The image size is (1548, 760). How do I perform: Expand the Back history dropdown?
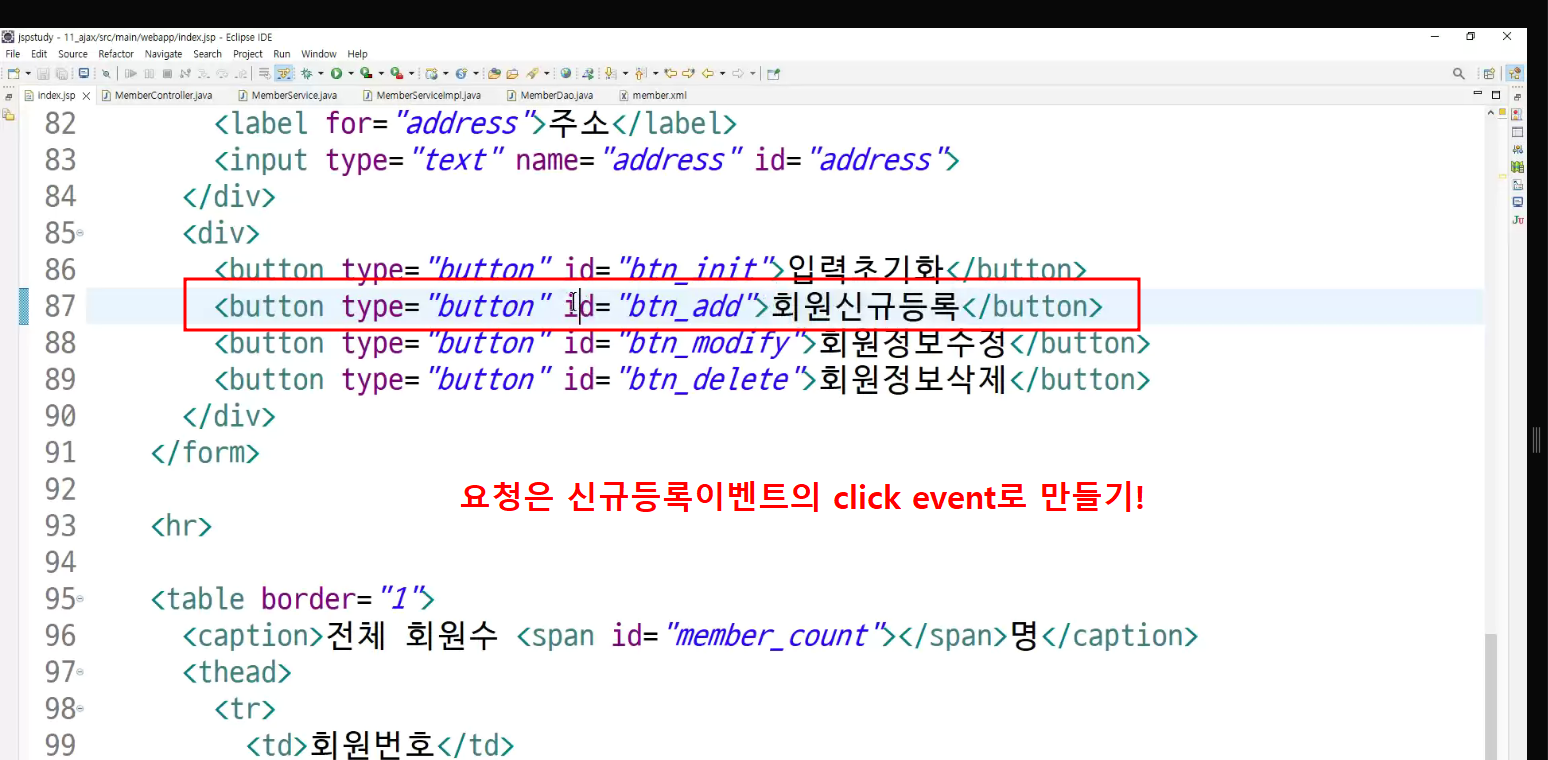pos(722,73)
